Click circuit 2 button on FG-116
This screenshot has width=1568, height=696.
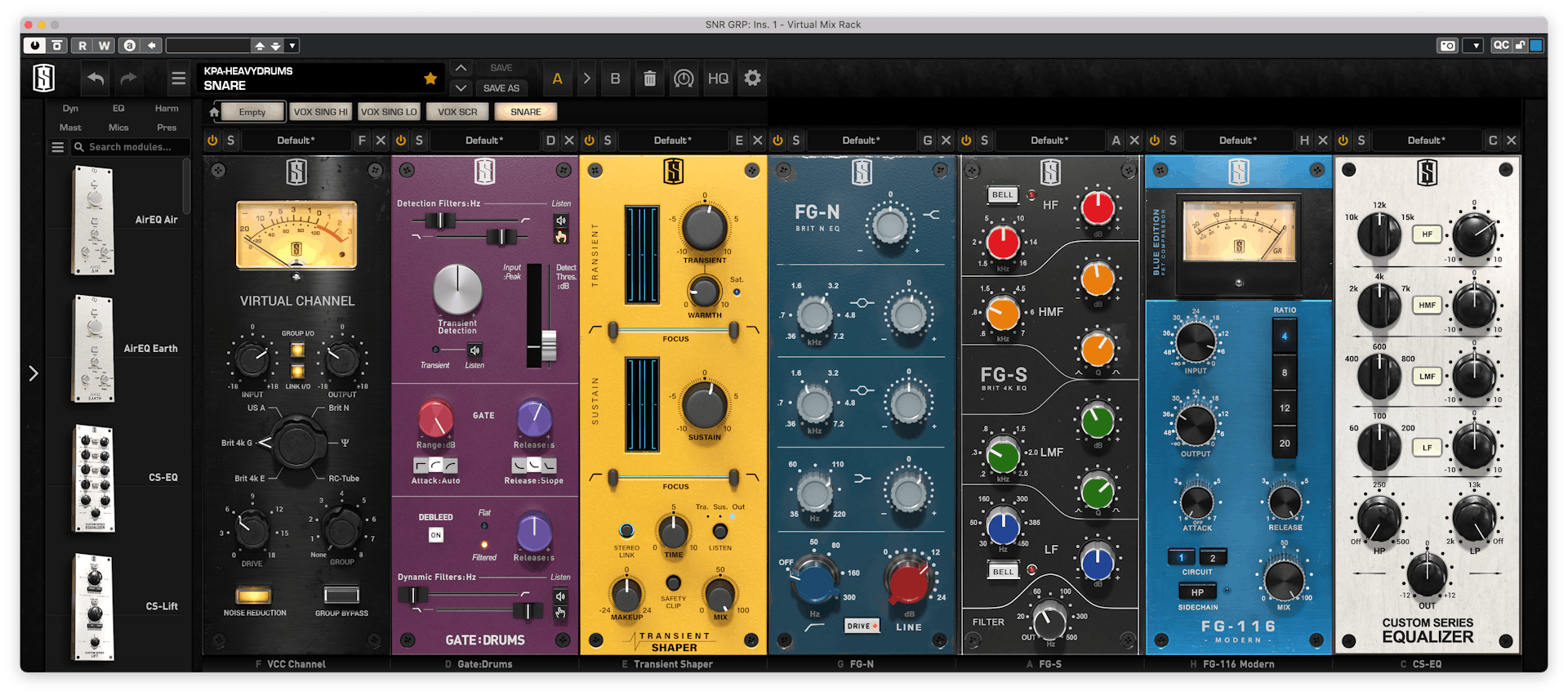1213,558
